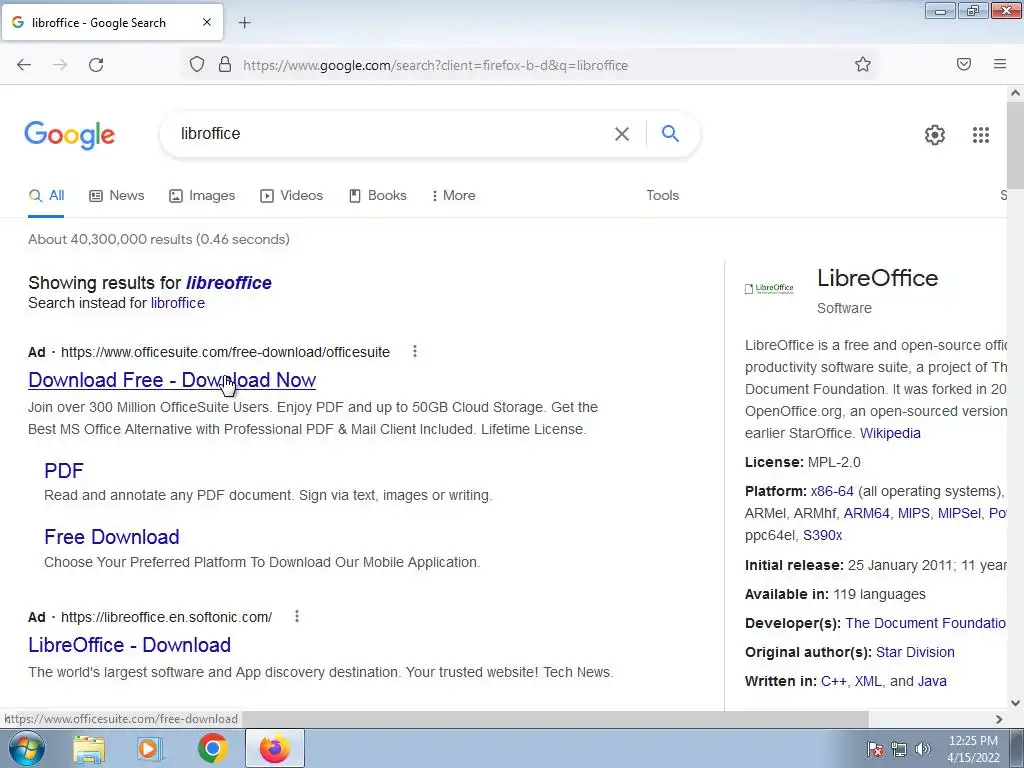The image size is (1024, 768).
Task: Open Action Center flag tray icon
Action: 875,749
